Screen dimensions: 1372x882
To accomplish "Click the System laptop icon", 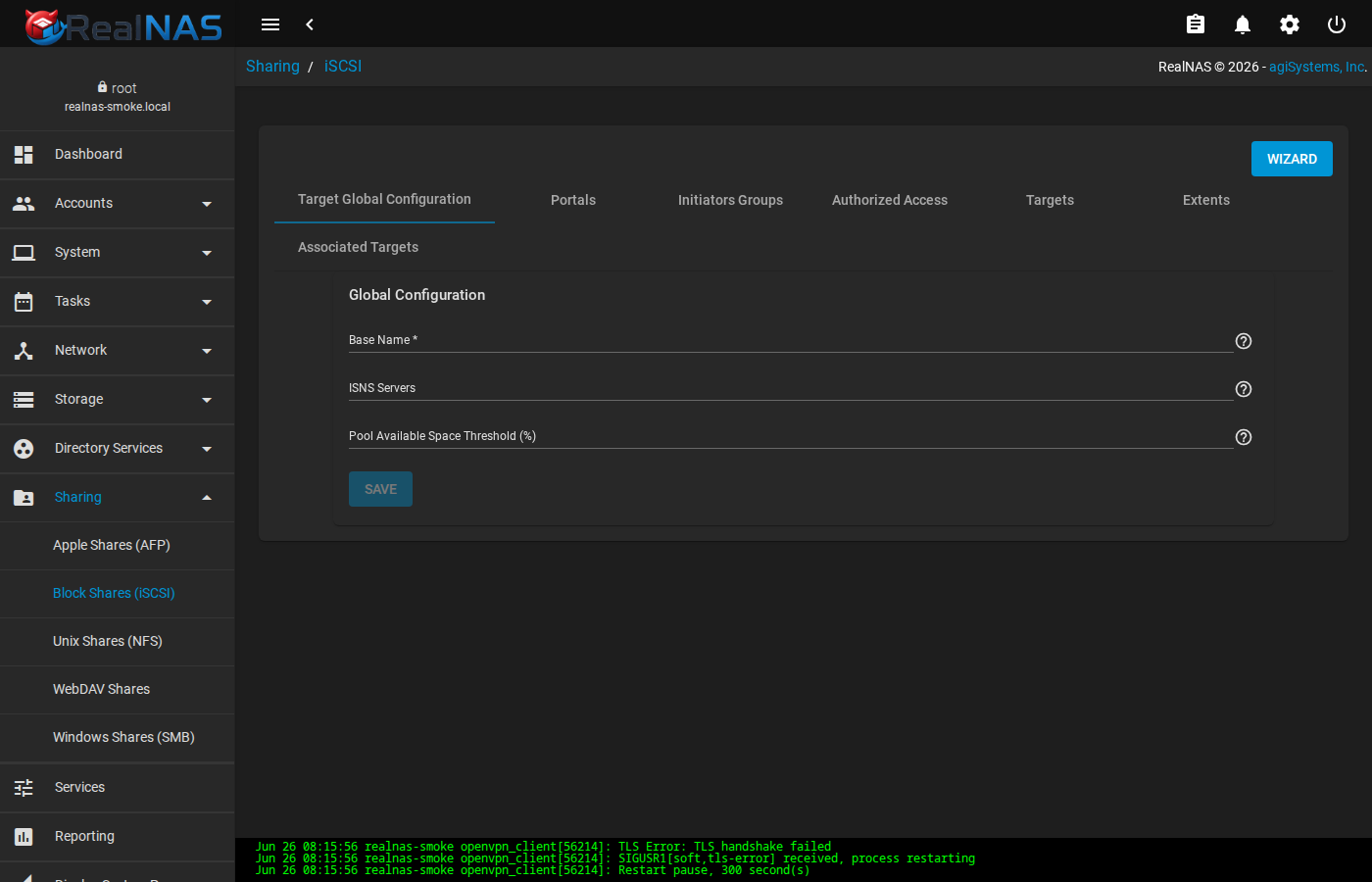I will 24,252.
